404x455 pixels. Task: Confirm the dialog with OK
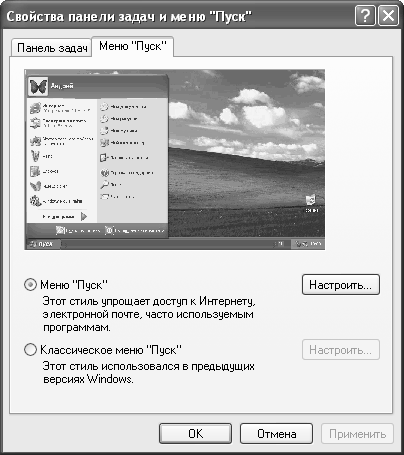195,434
